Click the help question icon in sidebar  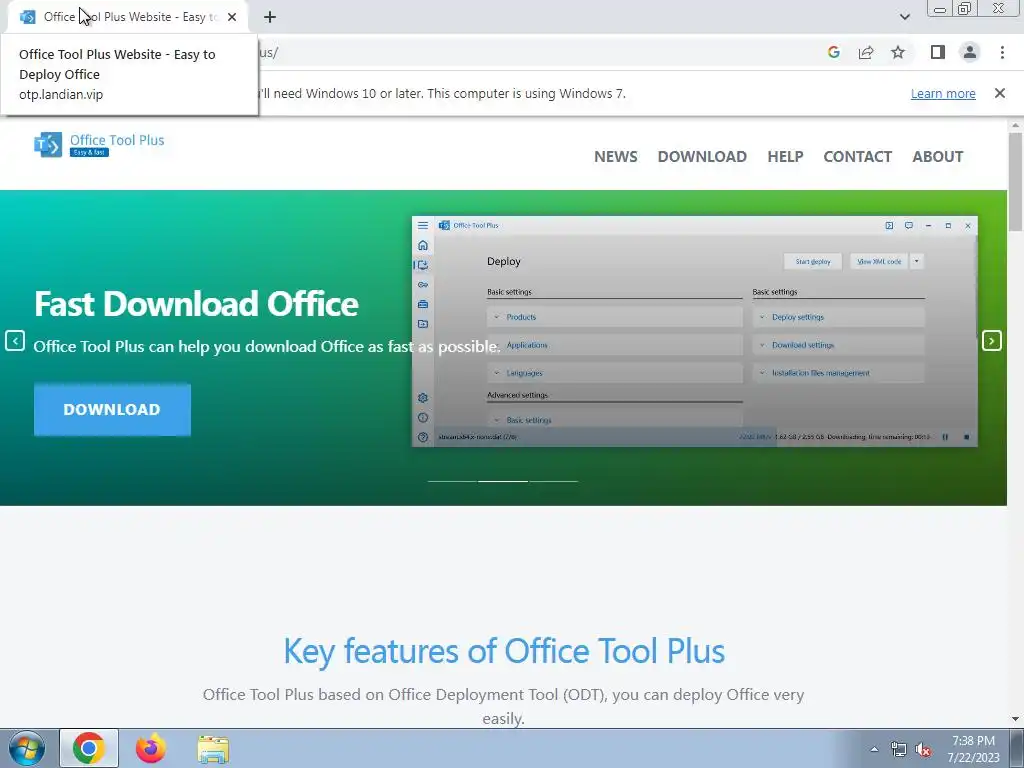423,437
